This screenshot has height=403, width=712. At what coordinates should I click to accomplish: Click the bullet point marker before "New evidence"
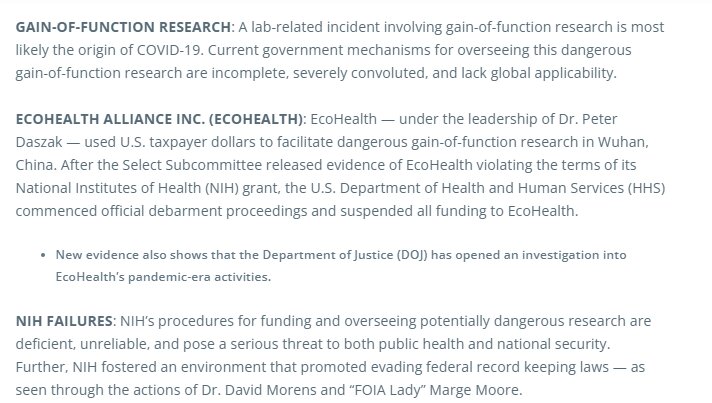point(42,254)
